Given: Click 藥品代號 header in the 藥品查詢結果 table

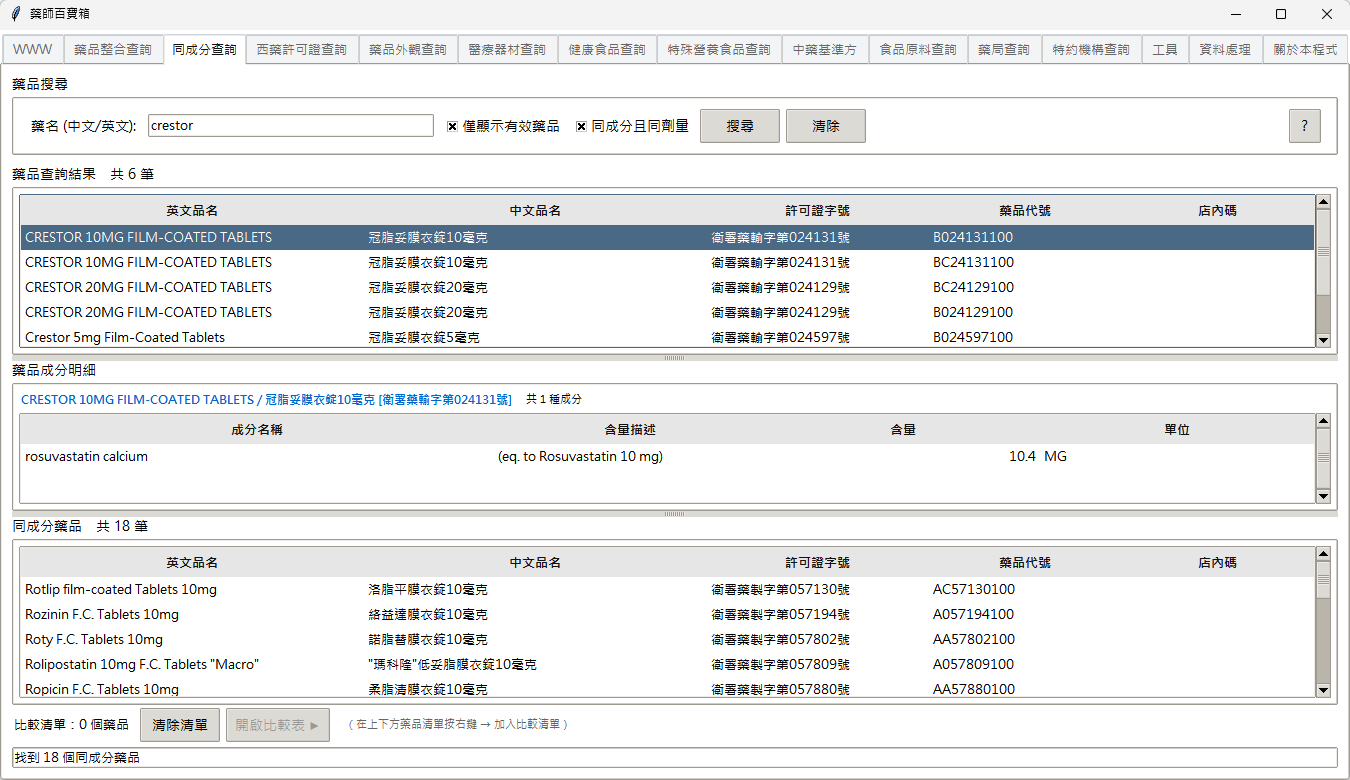Looking at the screenshot, I should point(1025,211).
